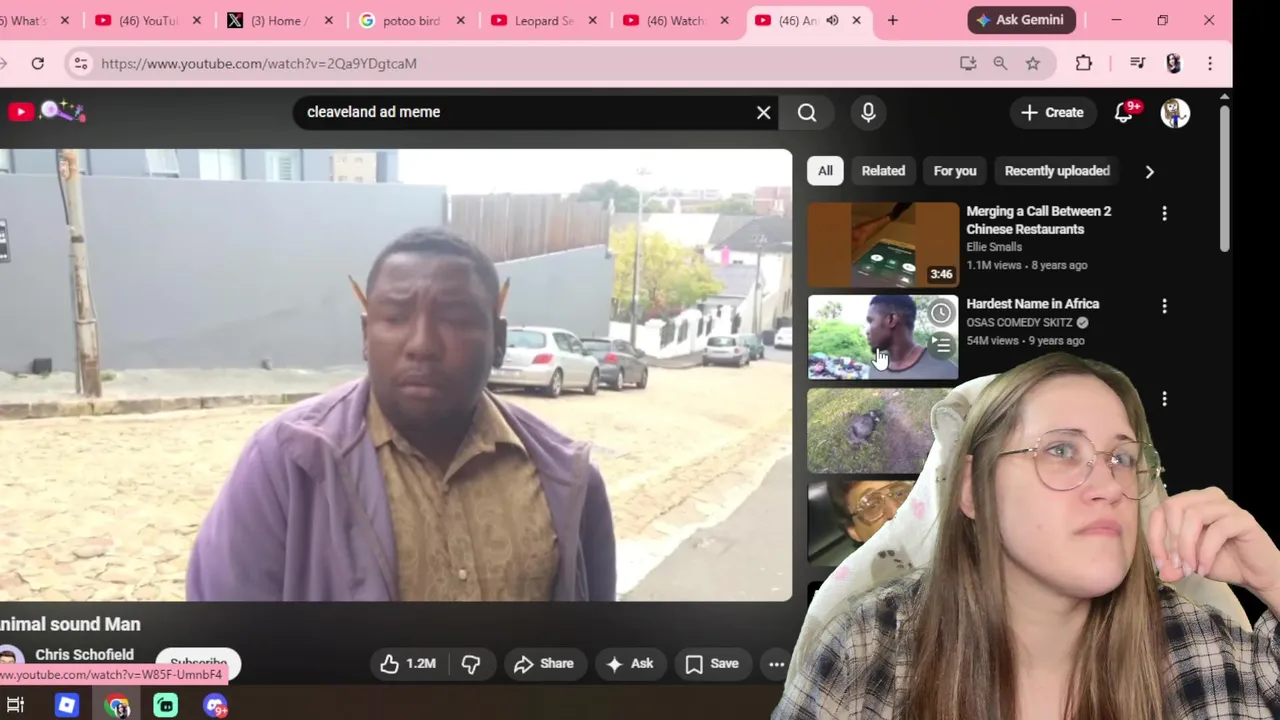Select the Related filter chip
The image size is (1280, 720).
pos(883,171)
